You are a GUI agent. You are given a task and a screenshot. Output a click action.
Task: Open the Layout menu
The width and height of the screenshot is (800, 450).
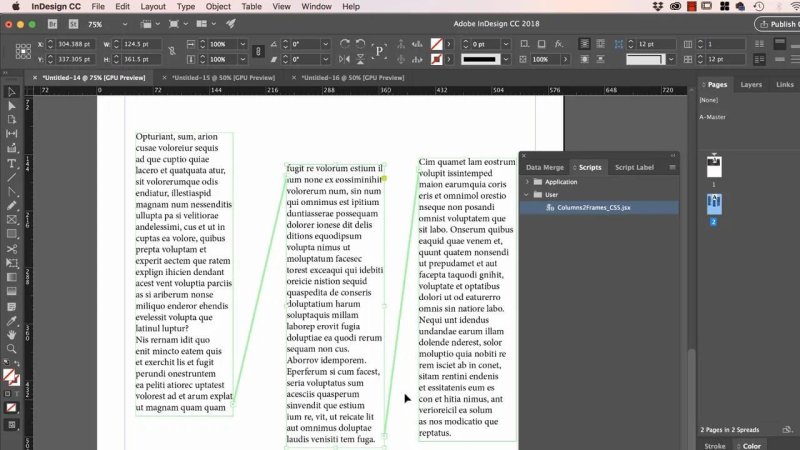coord(153,7)
